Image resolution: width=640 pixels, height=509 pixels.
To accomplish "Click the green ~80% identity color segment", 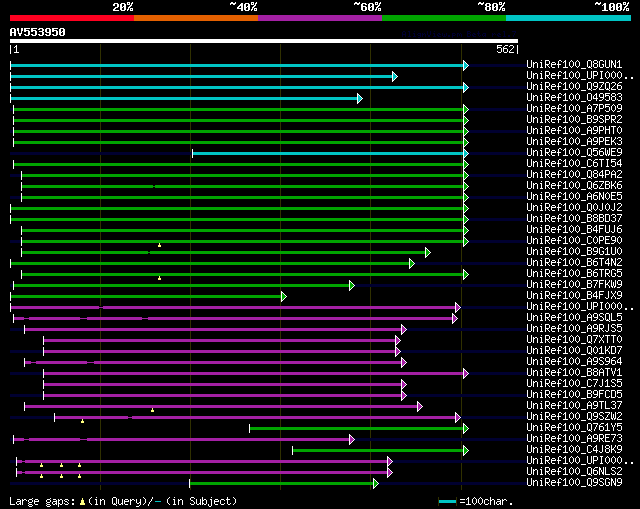I will 444,18.
